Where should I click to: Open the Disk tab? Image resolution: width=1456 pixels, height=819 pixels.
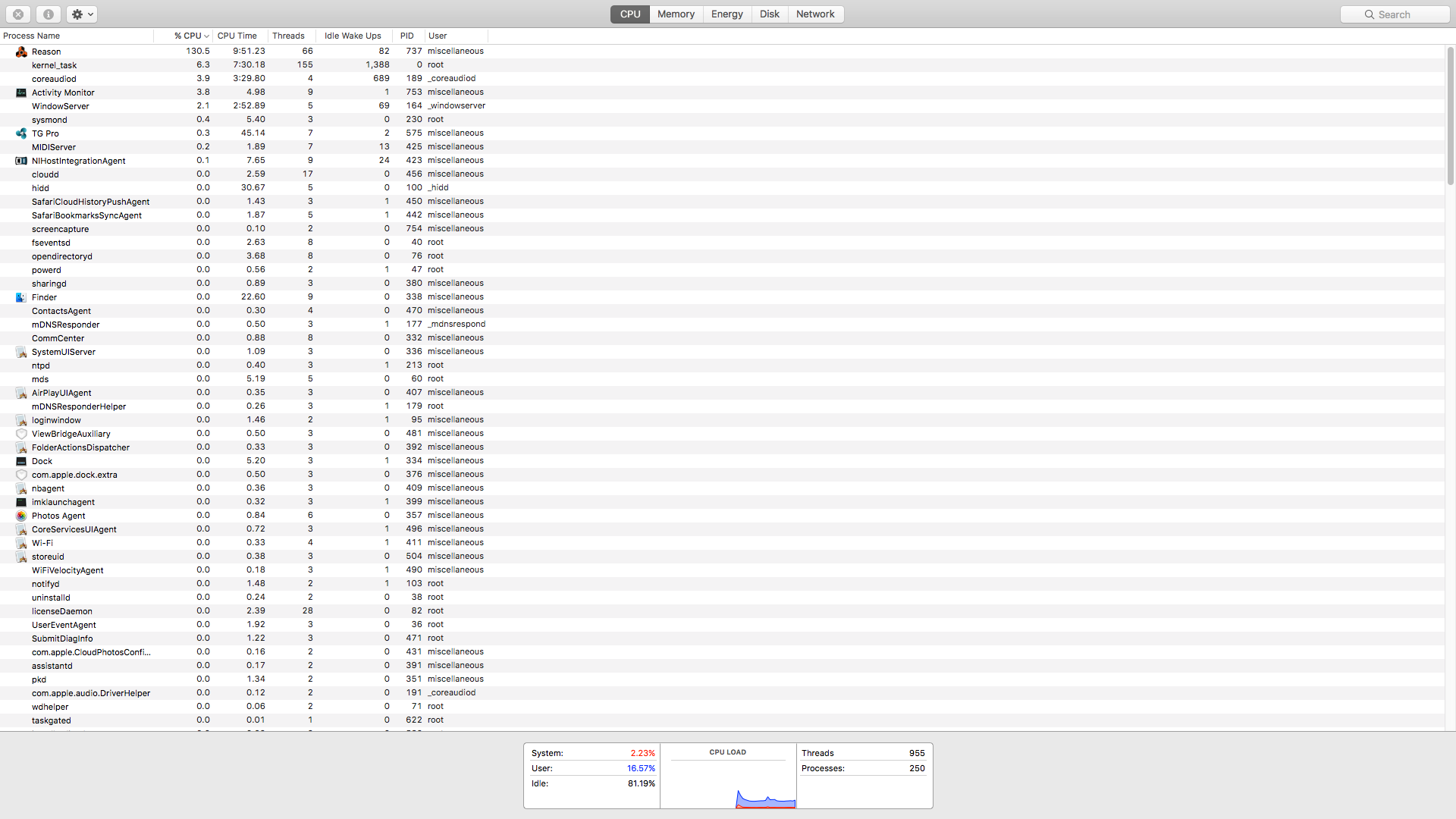pos(770,14)
